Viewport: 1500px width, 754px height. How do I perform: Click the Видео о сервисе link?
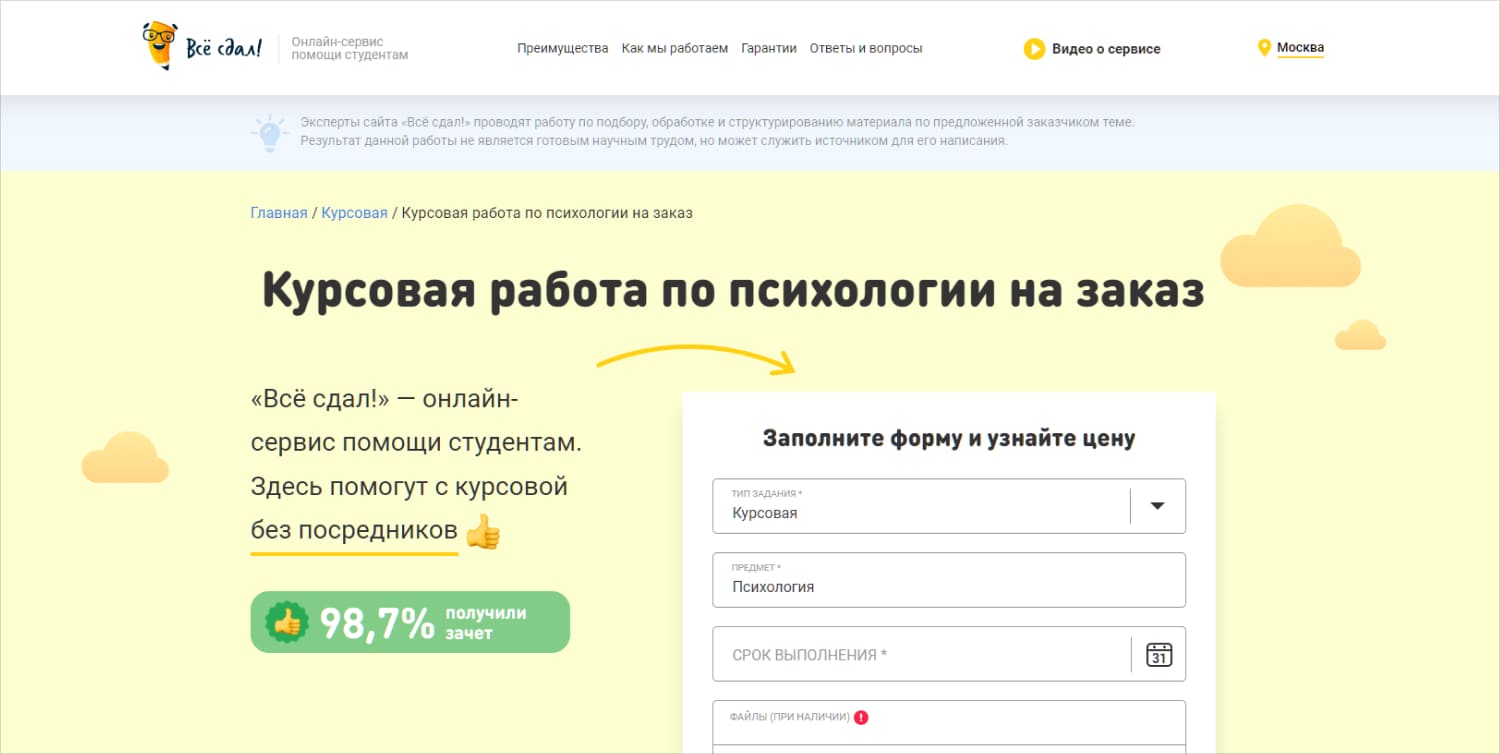click(1105, 49)
